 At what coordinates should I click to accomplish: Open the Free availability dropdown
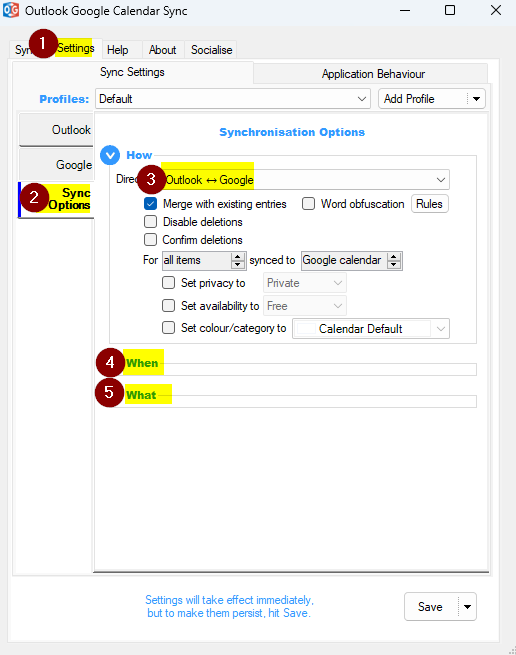[x=305, y=306]
